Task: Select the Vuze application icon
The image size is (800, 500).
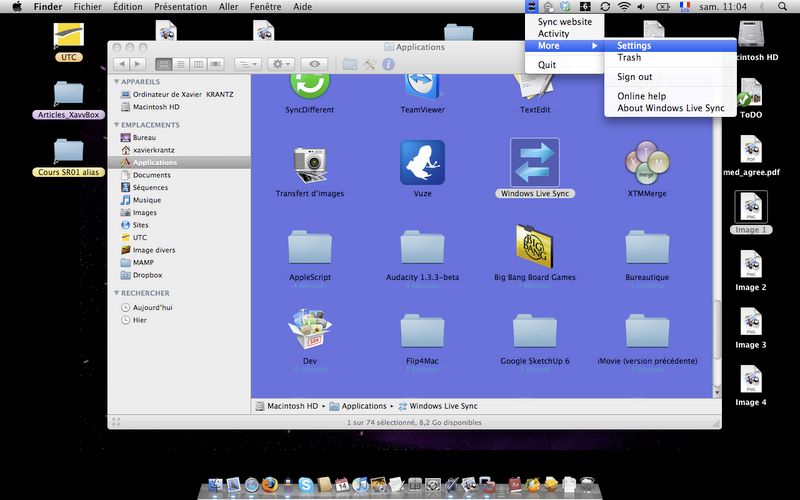Action: 422,163
